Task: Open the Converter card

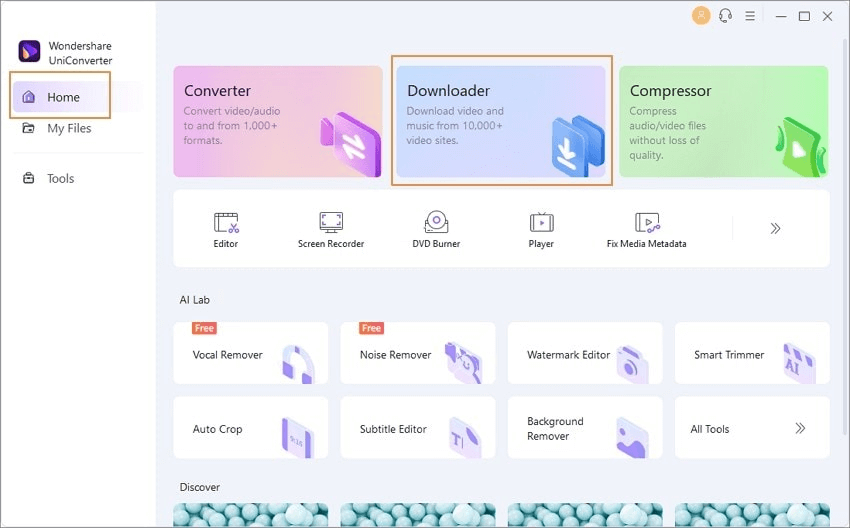Action: 278,121
